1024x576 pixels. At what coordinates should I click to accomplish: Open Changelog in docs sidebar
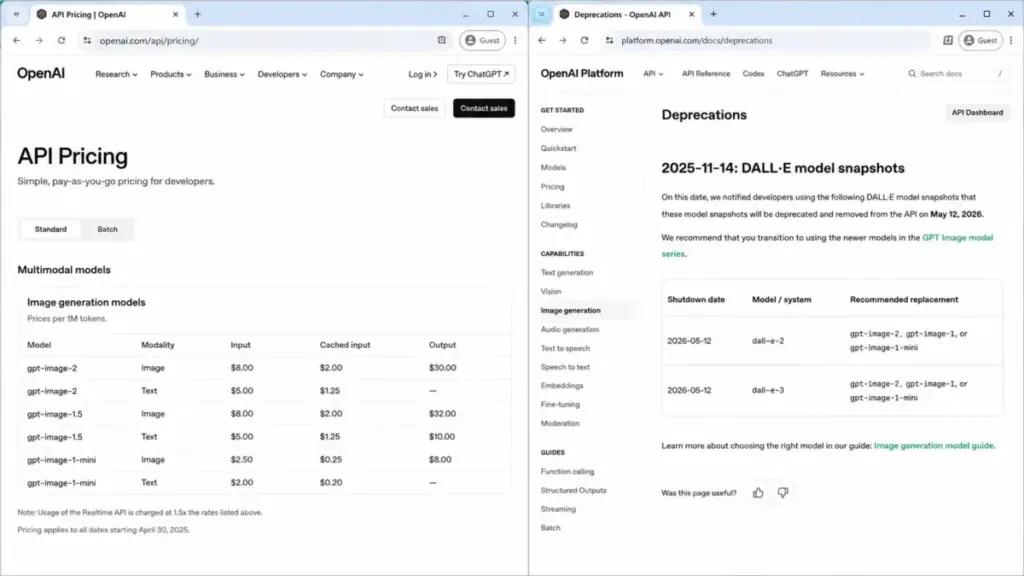click(559, 225)
